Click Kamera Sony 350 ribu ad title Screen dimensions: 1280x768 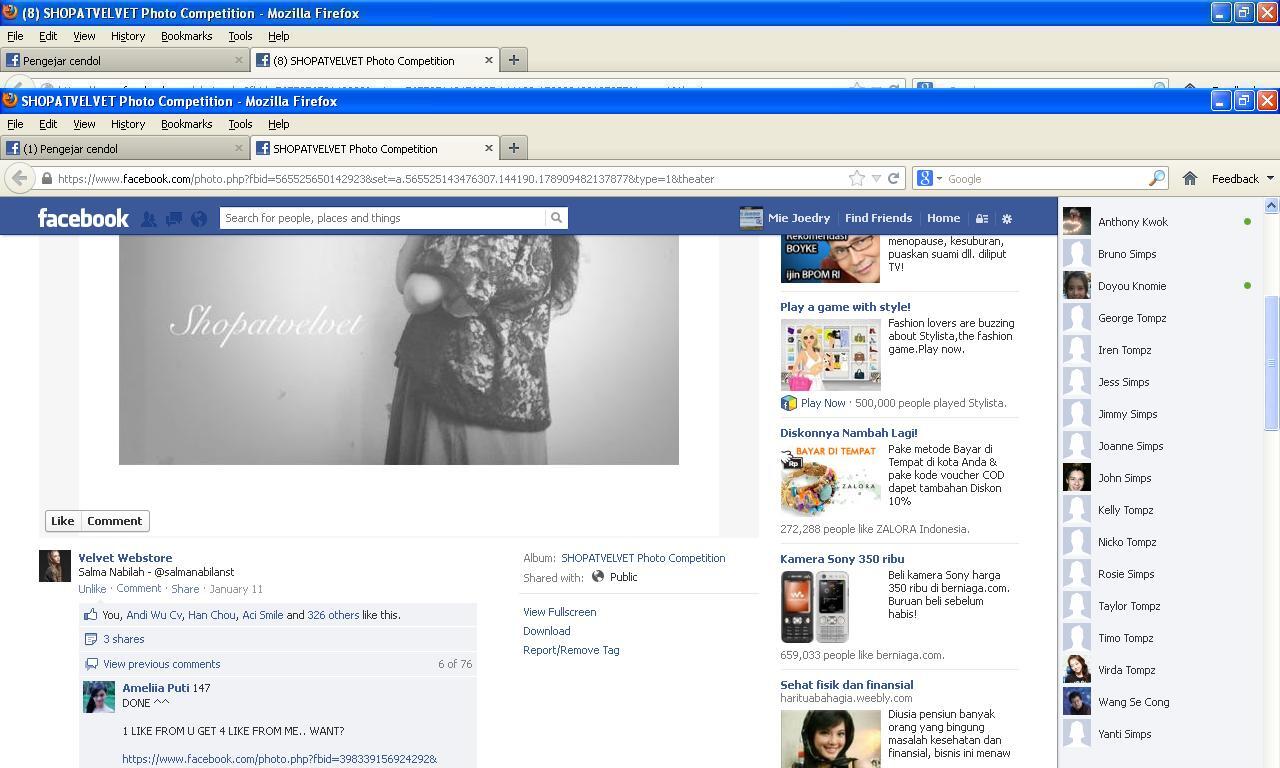pyautogui.click(x=842, y=559)
